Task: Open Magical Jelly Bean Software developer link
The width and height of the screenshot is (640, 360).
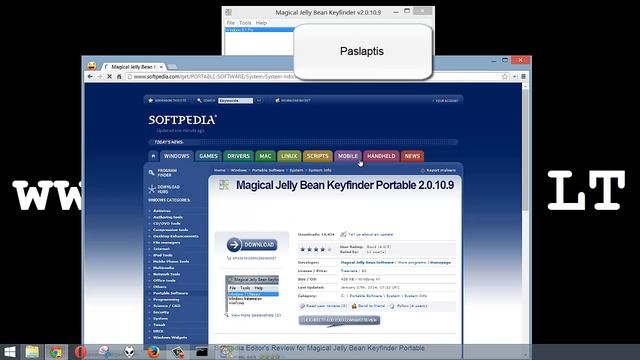Action: 367,262
